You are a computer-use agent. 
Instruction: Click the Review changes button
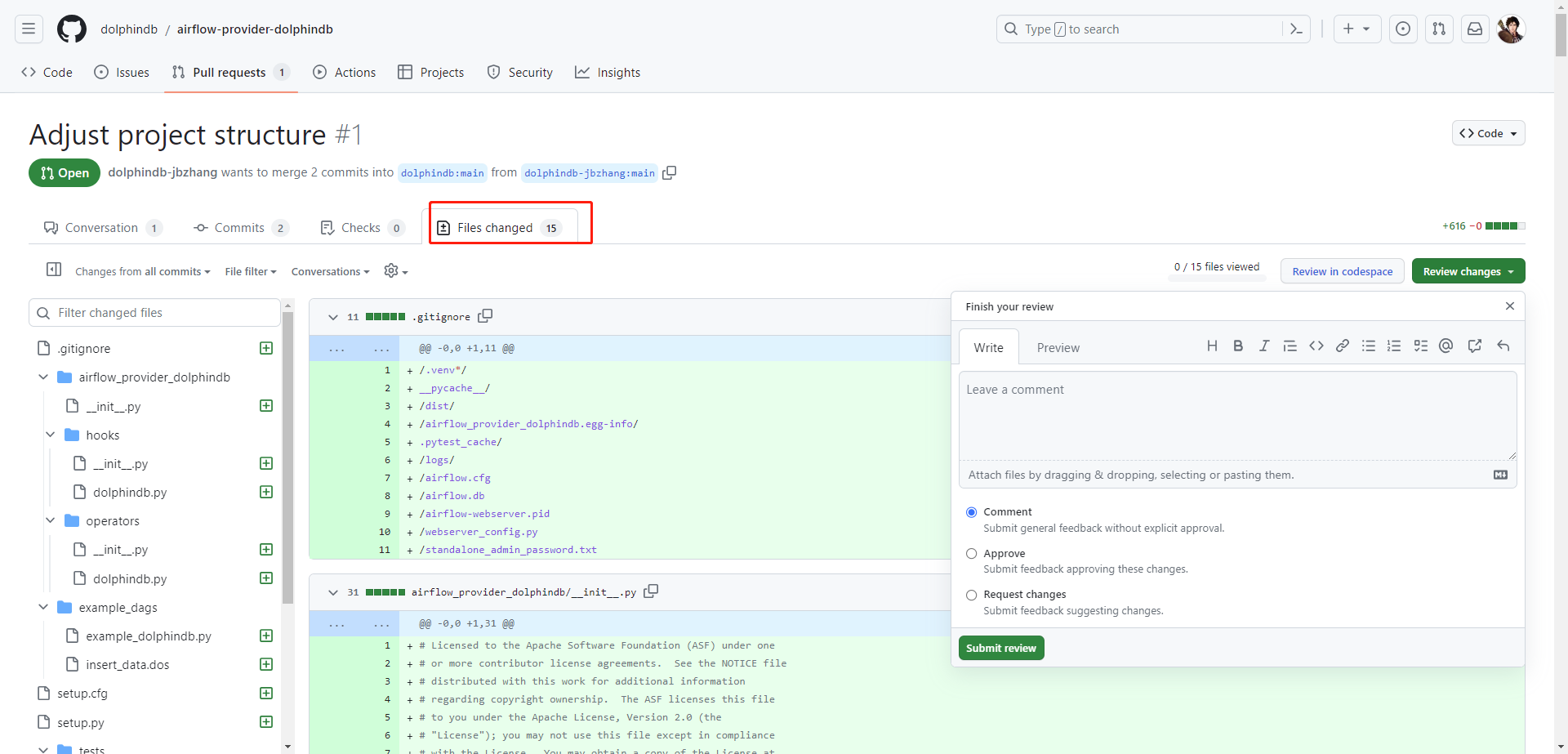pos(1468,271)
